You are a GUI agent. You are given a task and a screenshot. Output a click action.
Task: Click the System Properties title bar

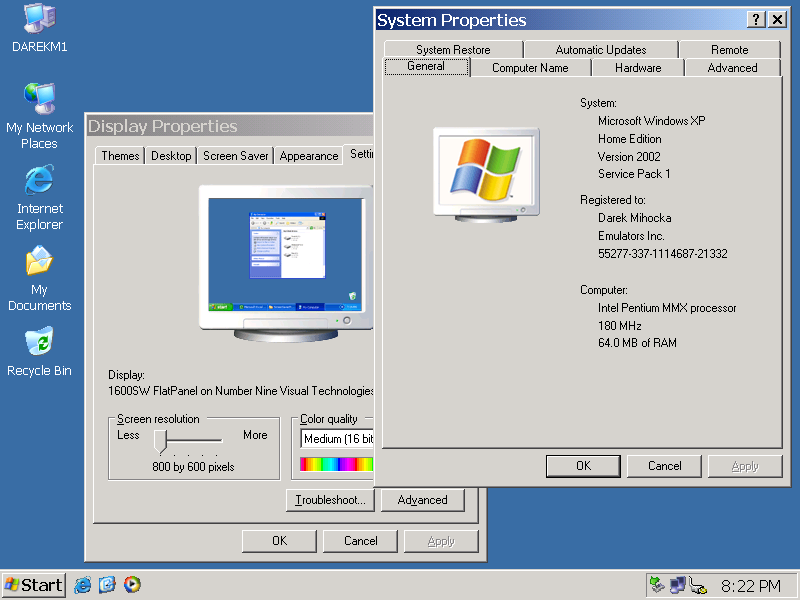561,20
